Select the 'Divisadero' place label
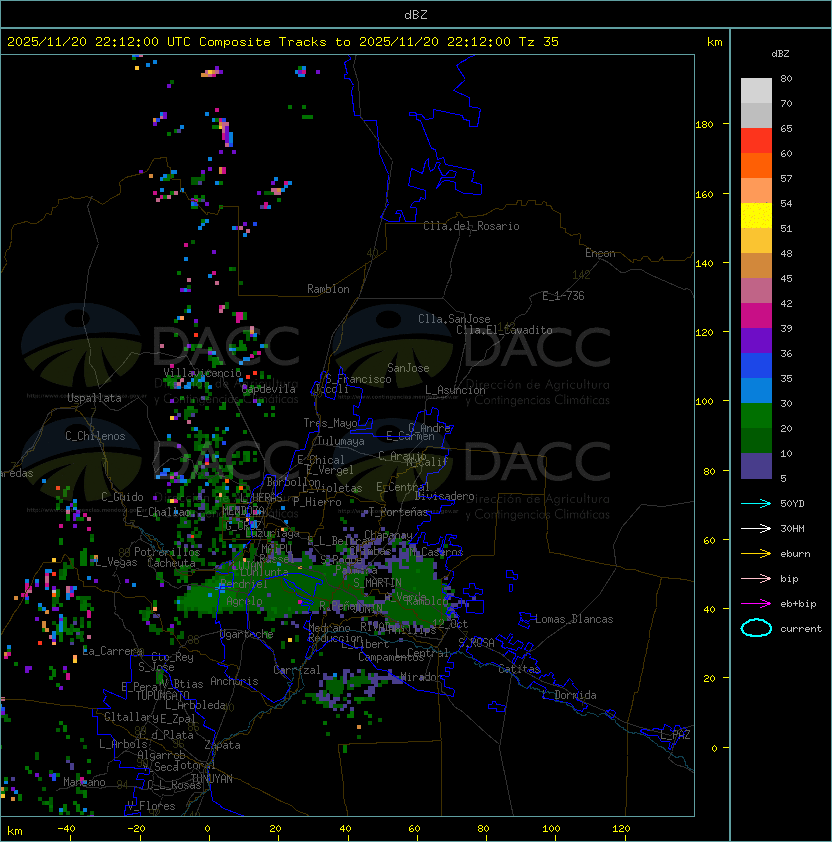 coord(445,496)
